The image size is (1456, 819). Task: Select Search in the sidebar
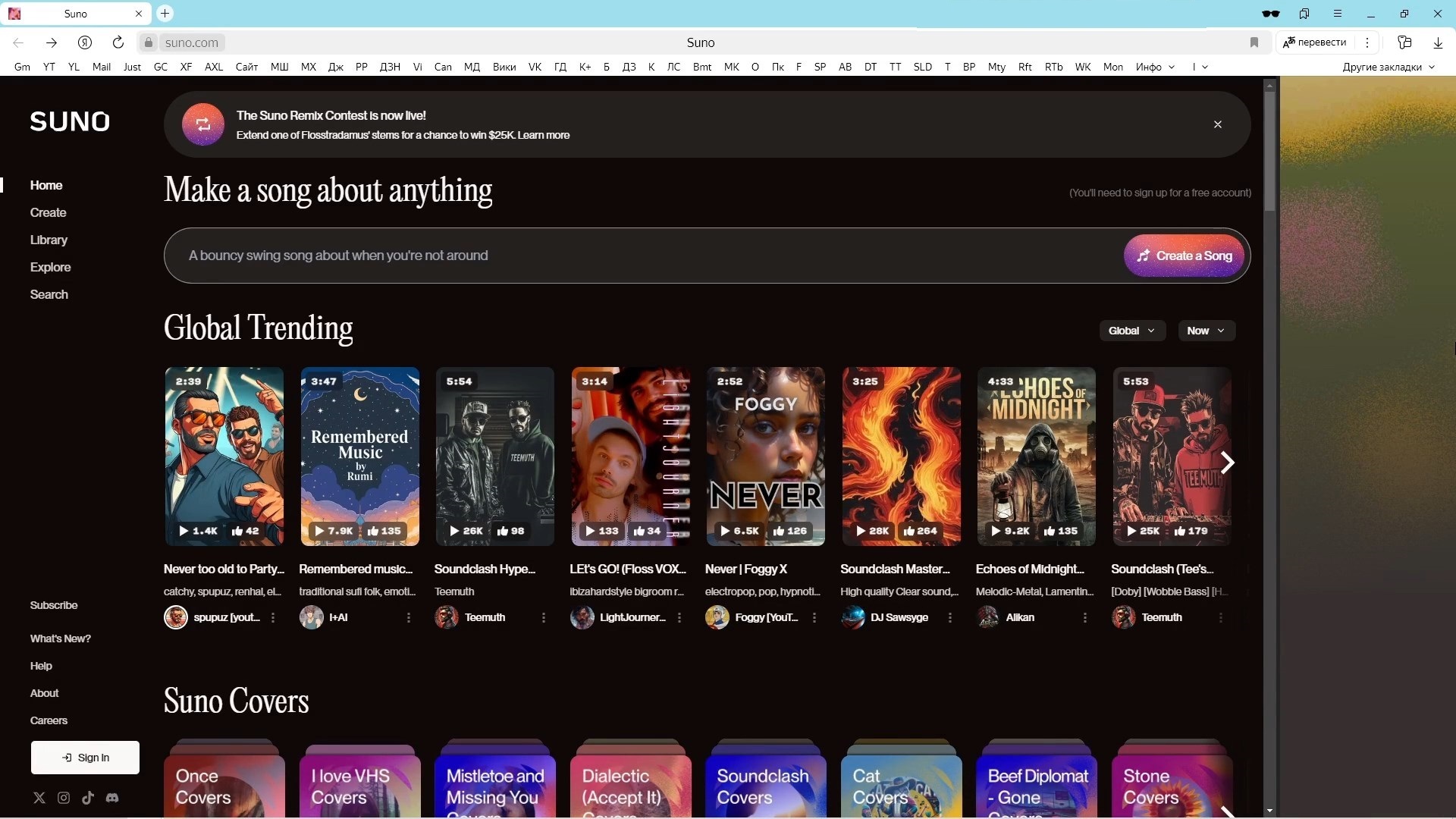coord(49,294)
